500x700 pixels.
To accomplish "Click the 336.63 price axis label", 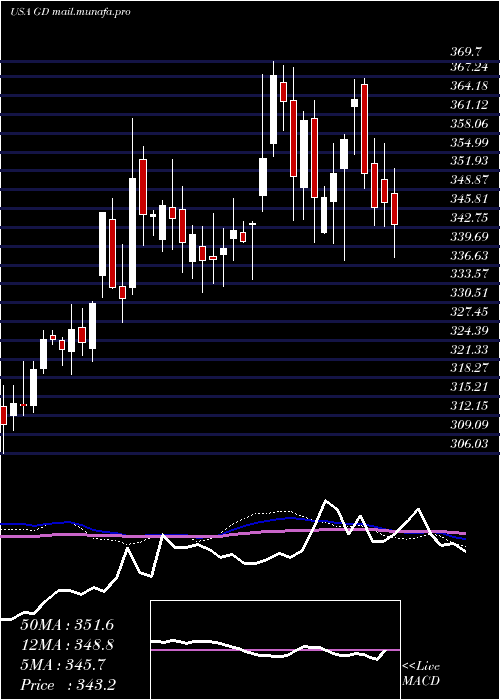I will (x=469, y=254).
